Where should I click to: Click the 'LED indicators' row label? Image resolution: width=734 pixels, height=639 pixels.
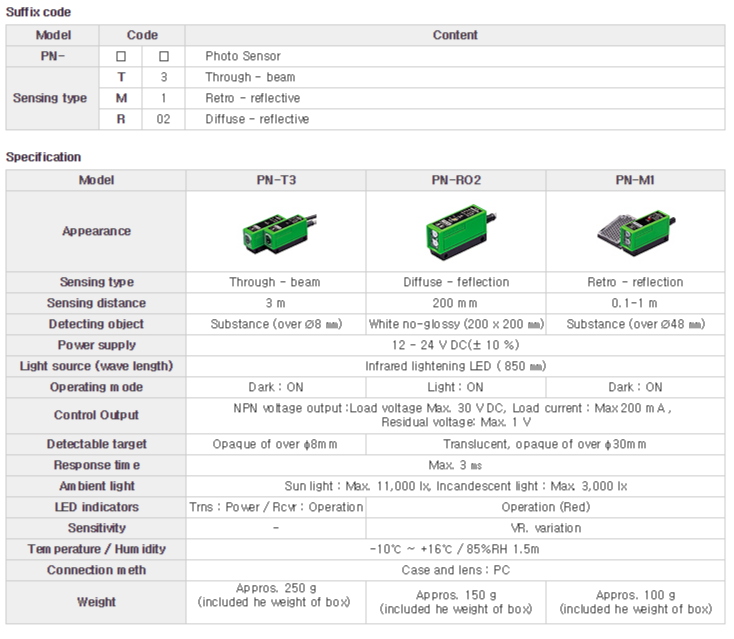(x=96, y=507)
